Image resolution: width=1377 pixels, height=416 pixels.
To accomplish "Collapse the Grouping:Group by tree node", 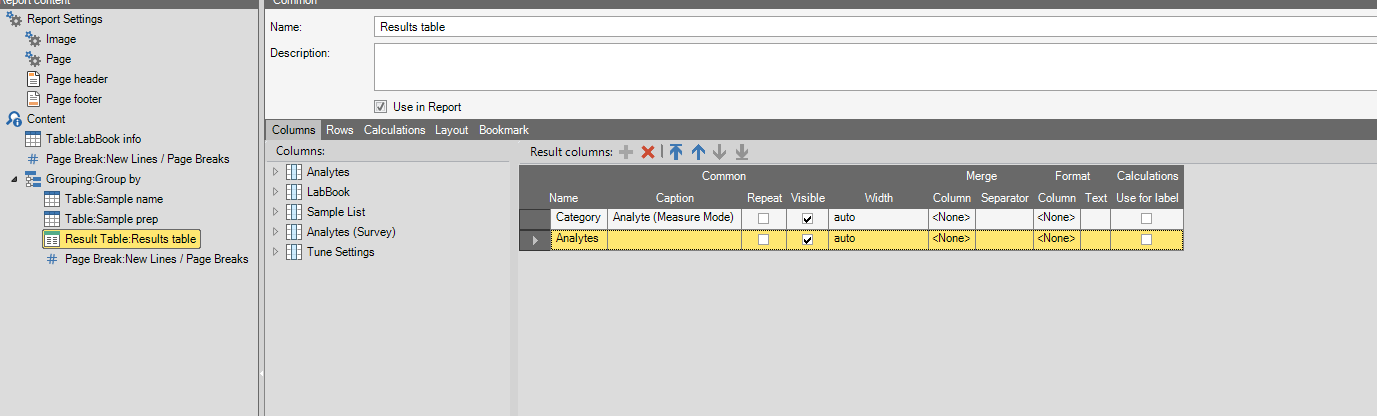I will tap(14, 179).
